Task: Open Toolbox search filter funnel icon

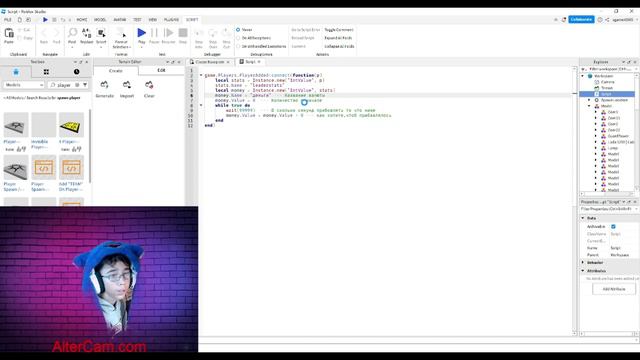Action: (85, 85)
